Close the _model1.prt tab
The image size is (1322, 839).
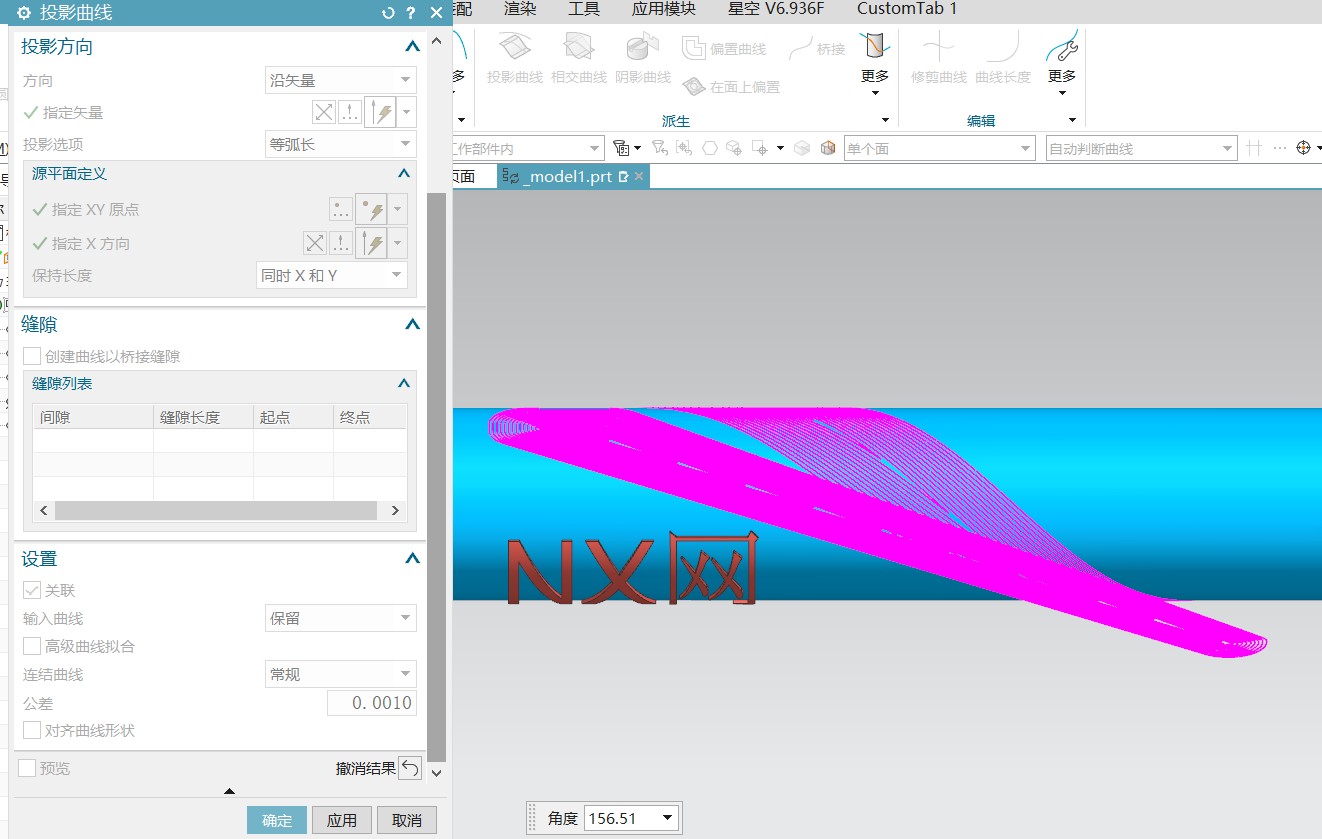coord(639,176)
